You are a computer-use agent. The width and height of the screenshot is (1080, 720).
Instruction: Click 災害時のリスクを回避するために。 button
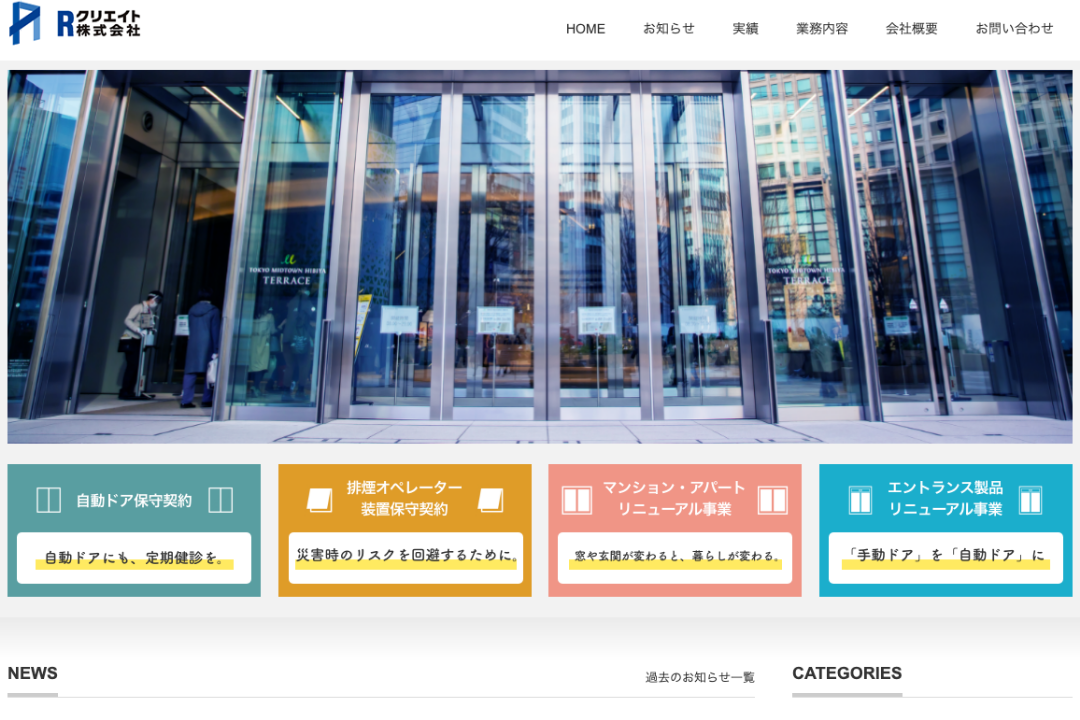[405, 556]
